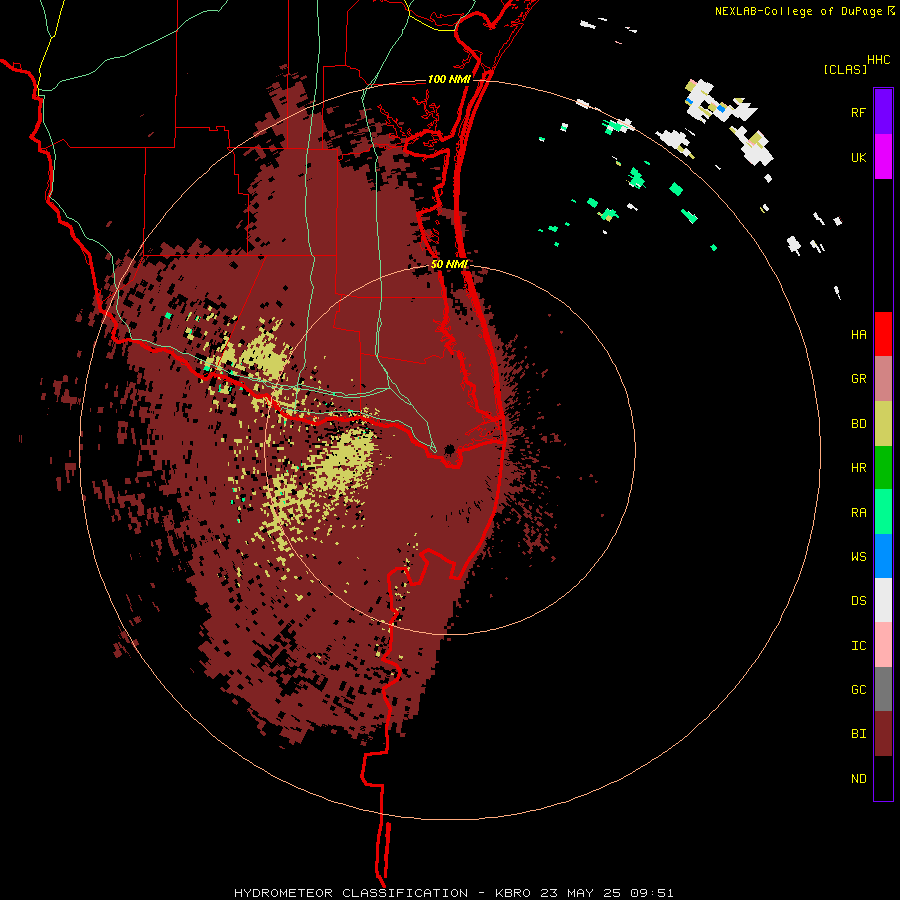Click the RF purple legend swatch
The height and width of the screenshot is (900, 900).
[x=883, y=112]
